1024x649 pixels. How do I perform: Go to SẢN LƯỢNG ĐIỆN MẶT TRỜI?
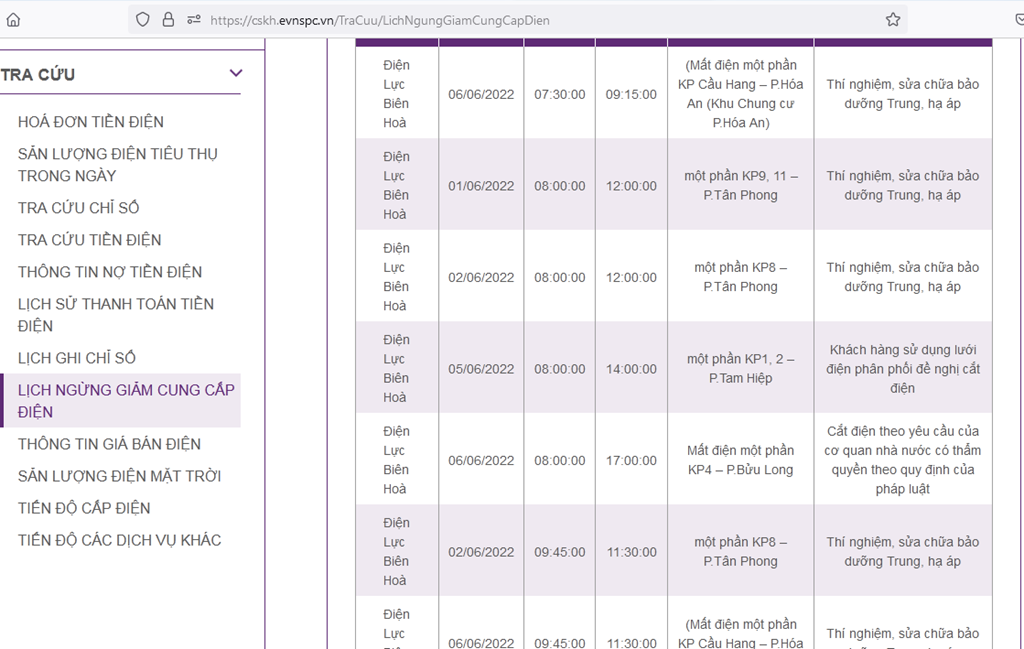click(x=120, y=476)
